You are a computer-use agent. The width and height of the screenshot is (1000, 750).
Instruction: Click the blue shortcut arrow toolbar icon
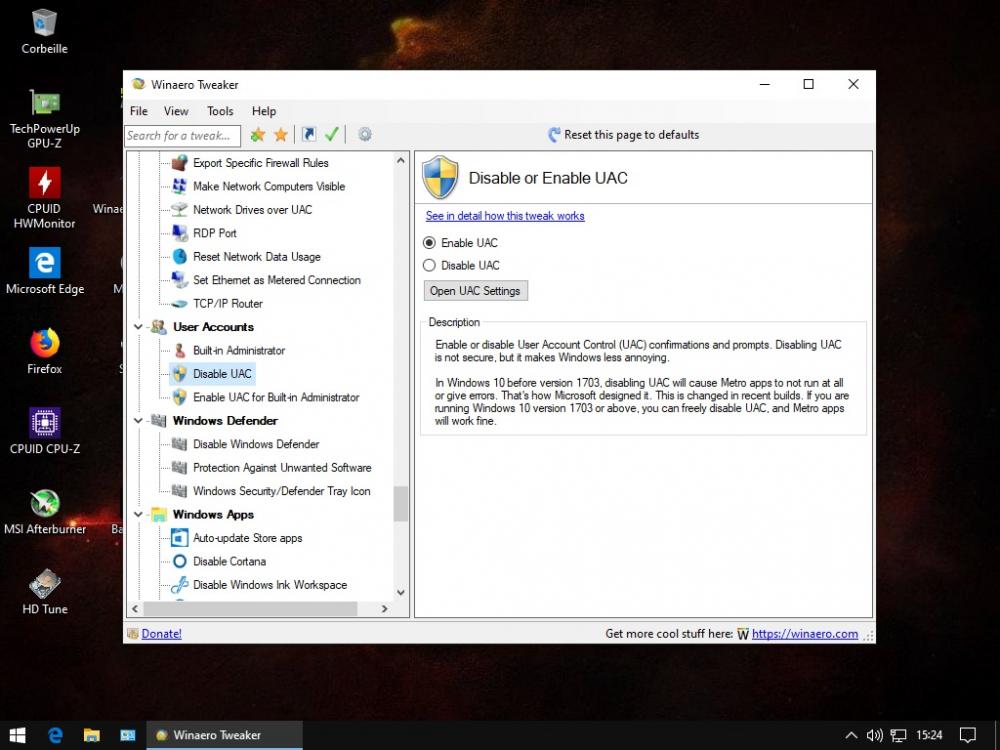click(x=309, y=135)
